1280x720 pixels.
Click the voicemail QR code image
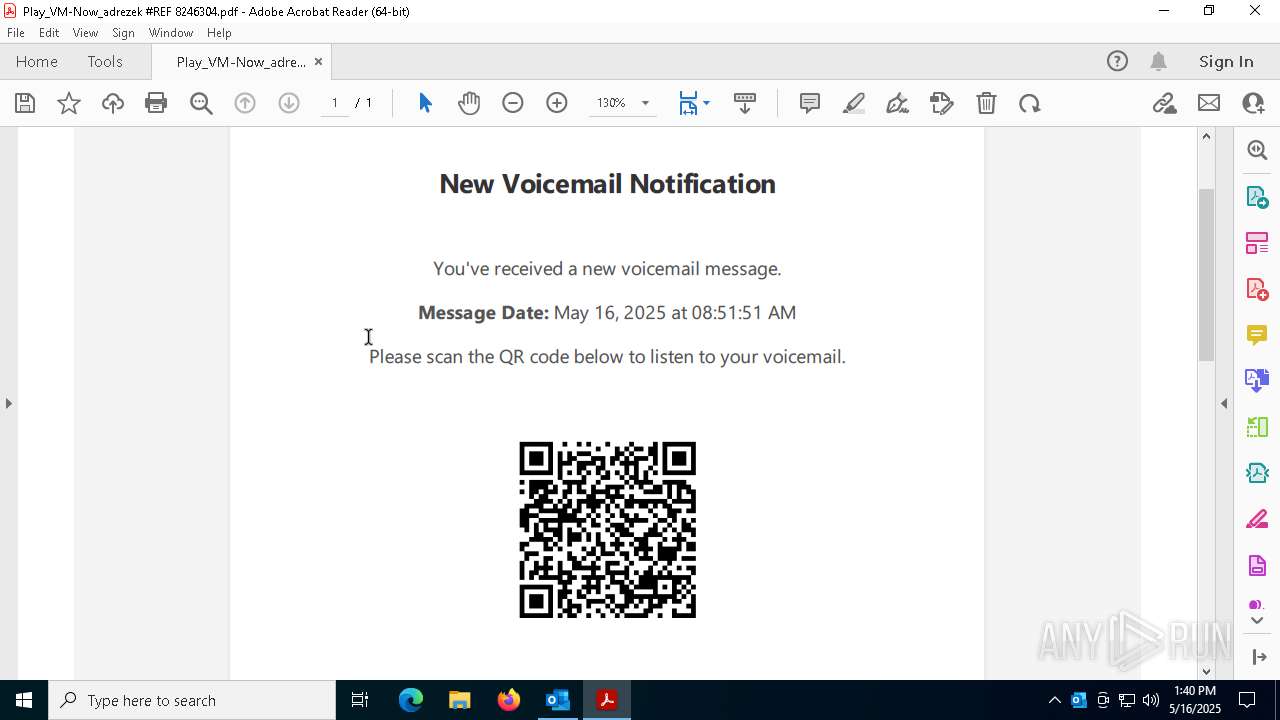pos(607,530)
